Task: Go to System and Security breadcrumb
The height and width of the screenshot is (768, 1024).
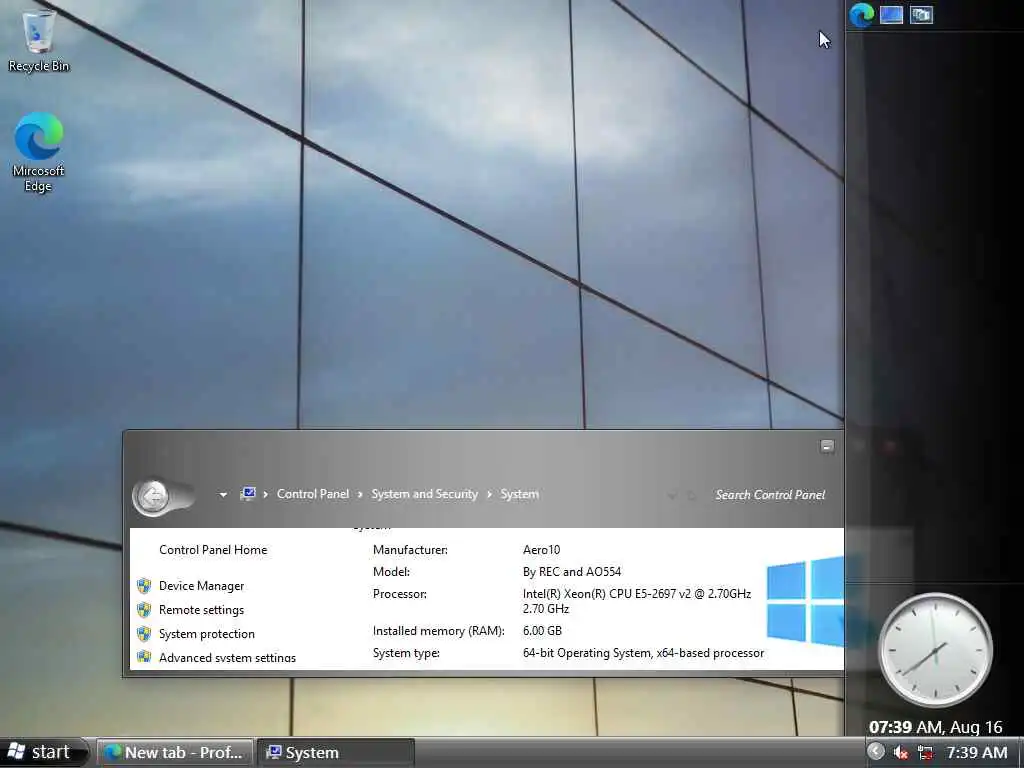Action: coord(424,494)
